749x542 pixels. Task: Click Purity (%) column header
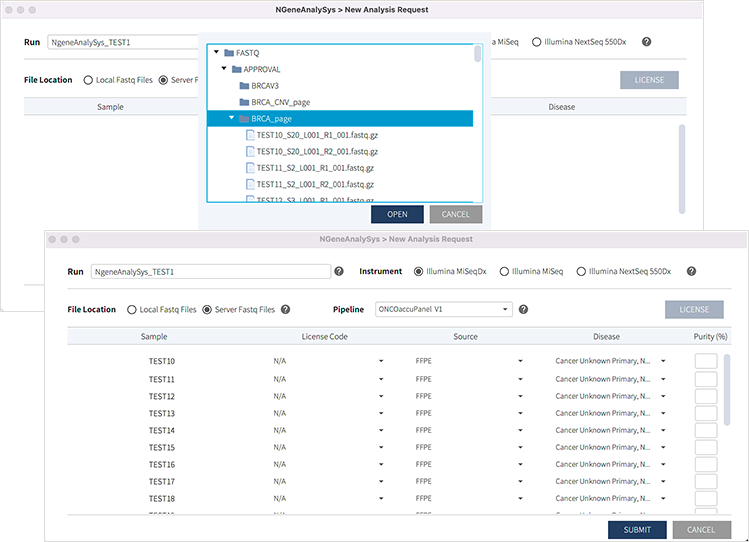(x=710, y=337)
